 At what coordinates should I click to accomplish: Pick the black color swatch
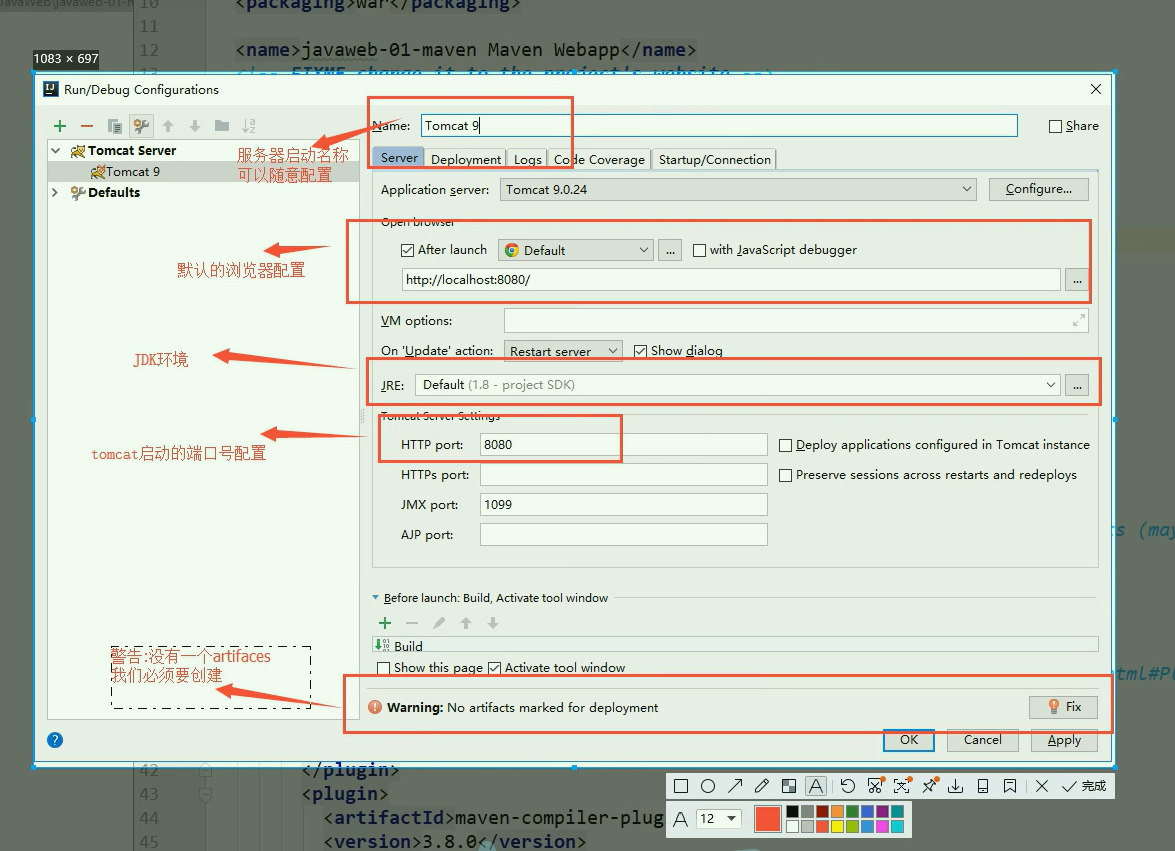click(x=792, y=812)
